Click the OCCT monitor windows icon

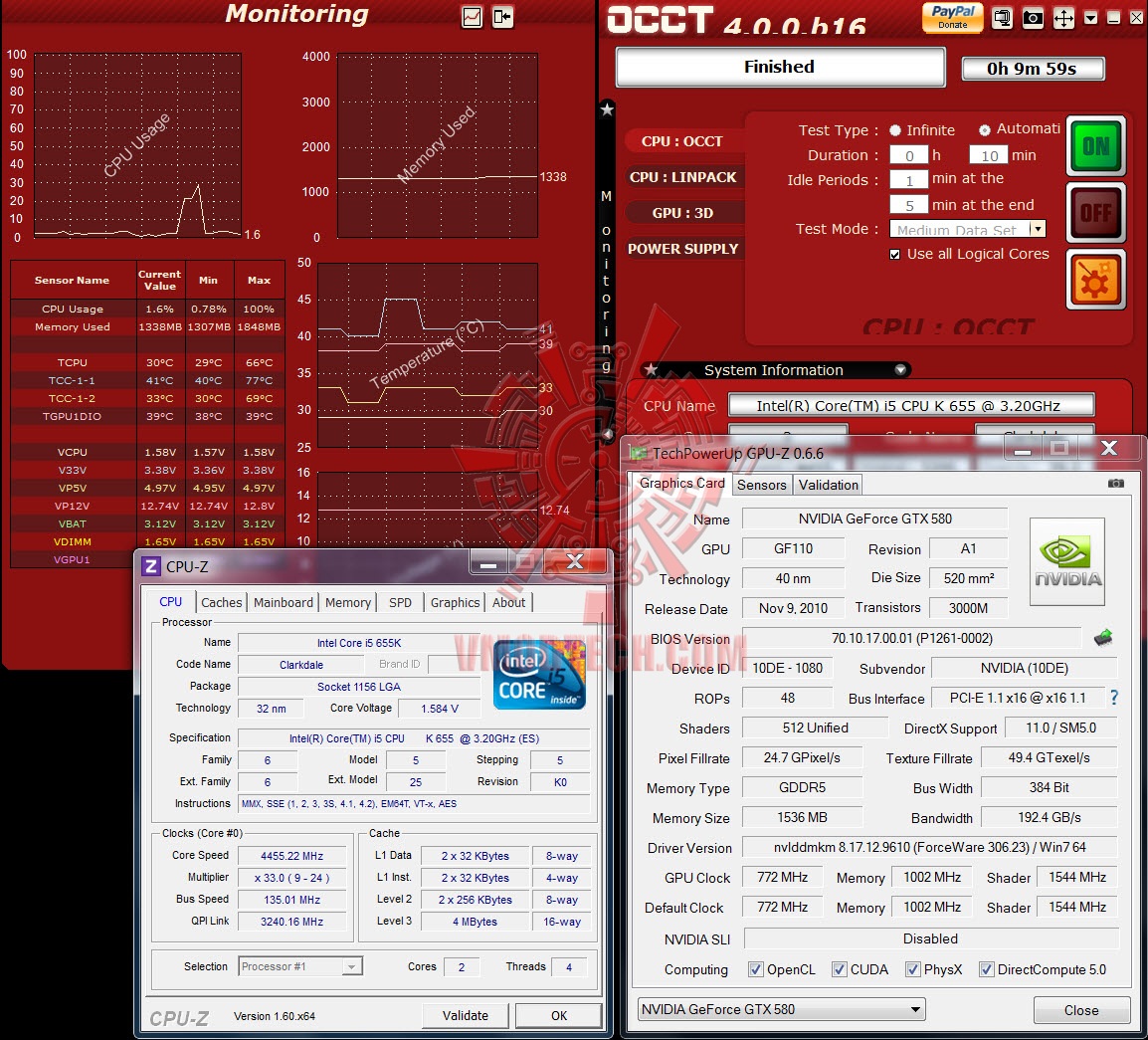[1003, 18]
